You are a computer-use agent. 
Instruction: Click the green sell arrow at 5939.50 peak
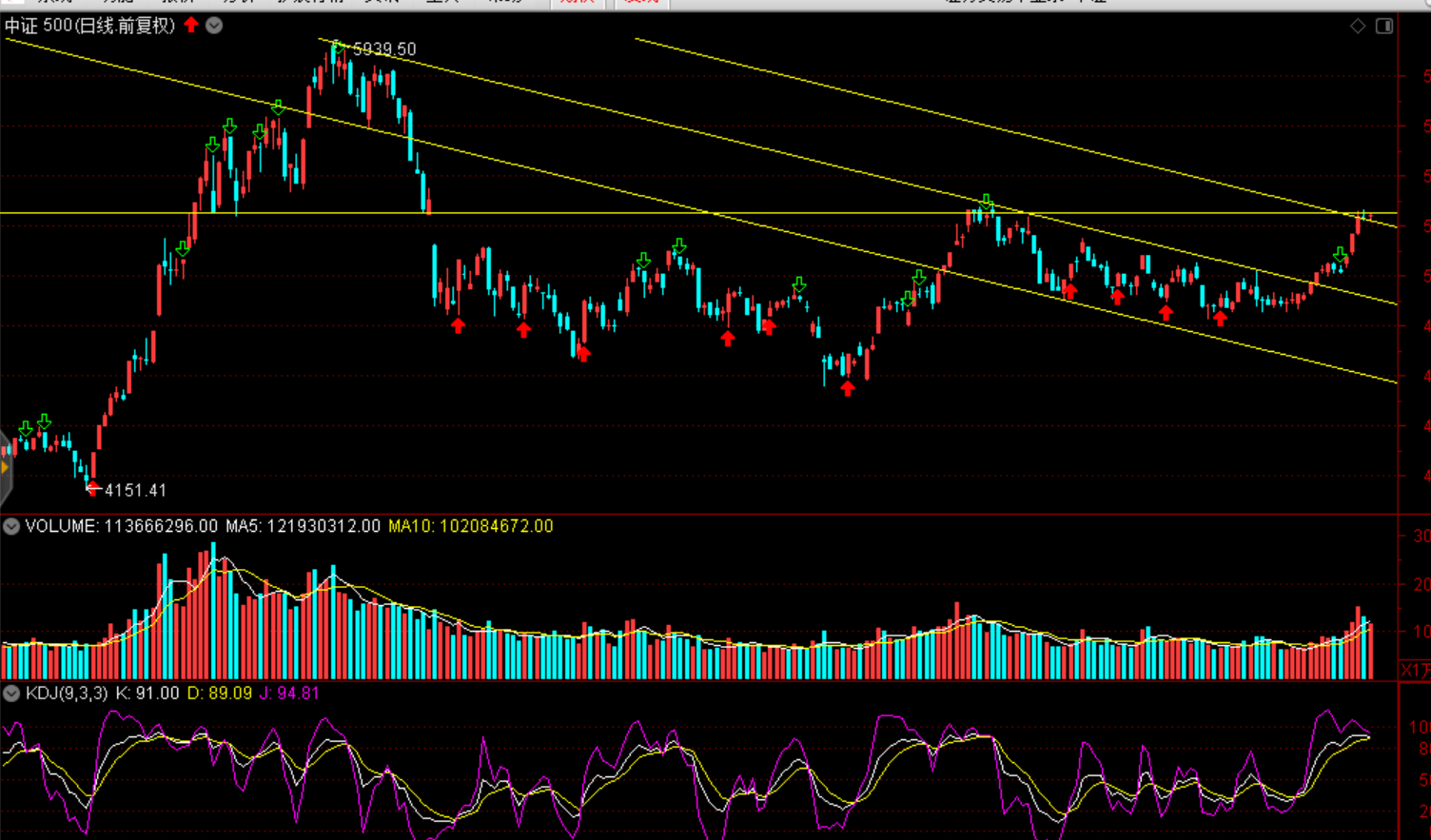(337, 45)
